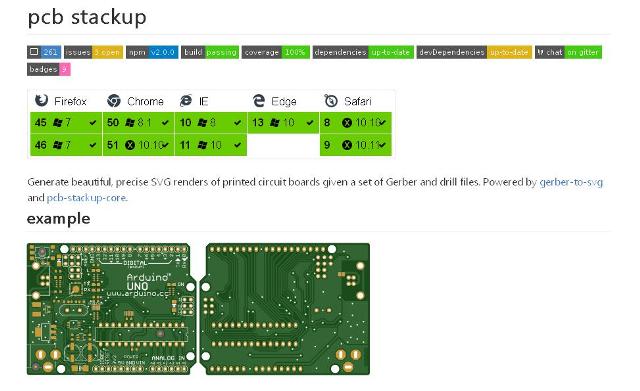Click the example section heading
The height and width of the screenshot is (391, 640).
tap(58, 219)
